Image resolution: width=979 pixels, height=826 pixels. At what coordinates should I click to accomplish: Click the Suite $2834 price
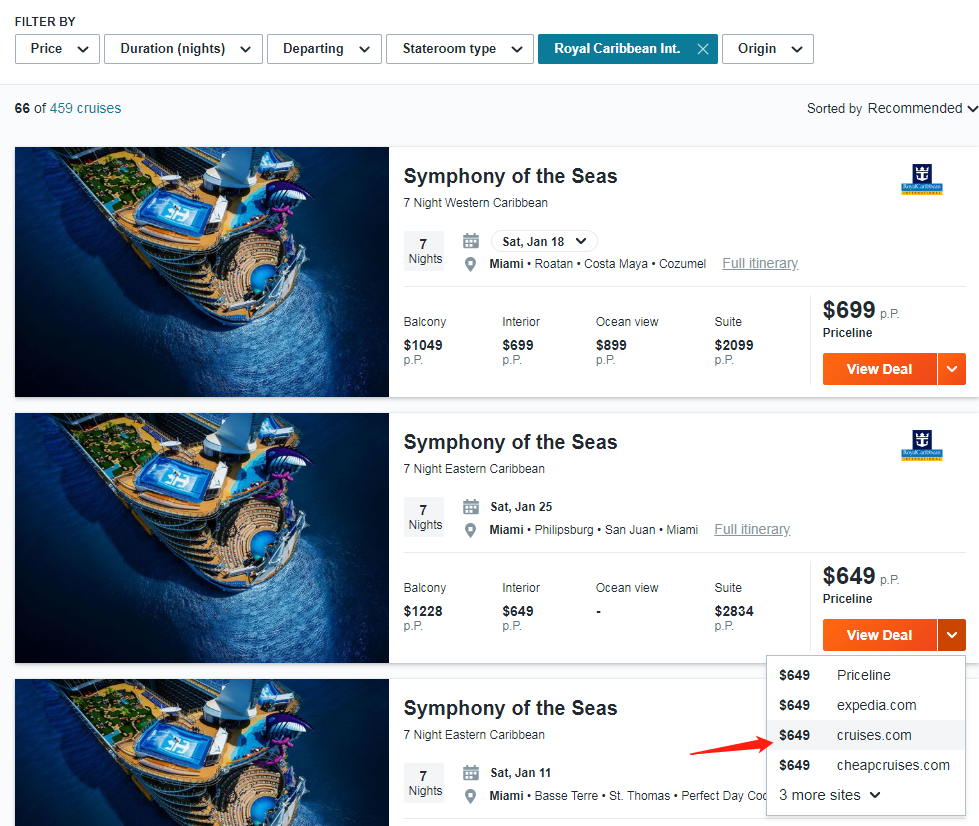pos(734,611)
